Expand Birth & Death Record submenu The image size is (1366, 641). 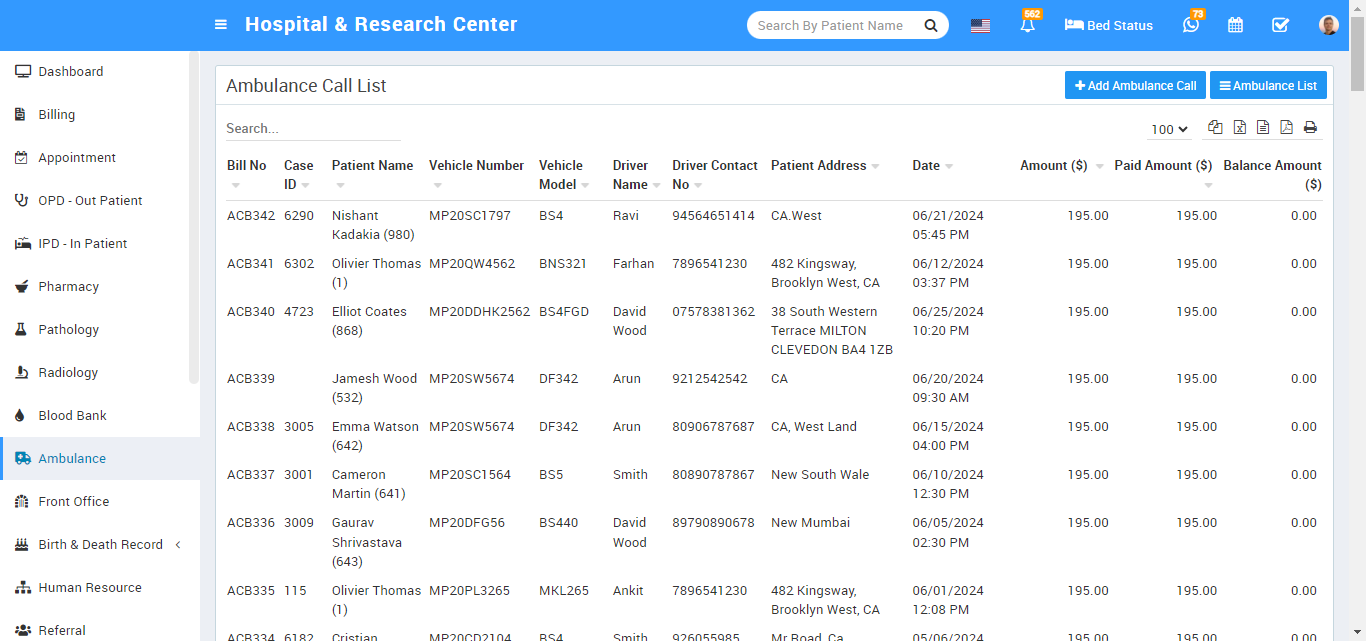(100, 545)
